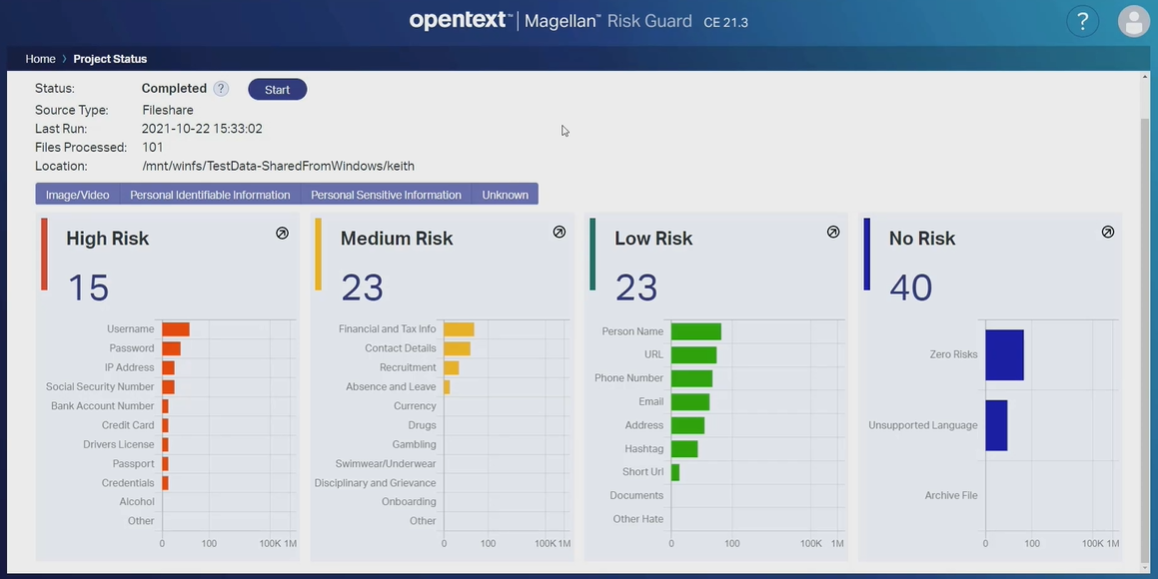The width and height of the screenshot is (1158, 579).
Task: Select Personal Identifiable Information tab
Action: (210, 195)
